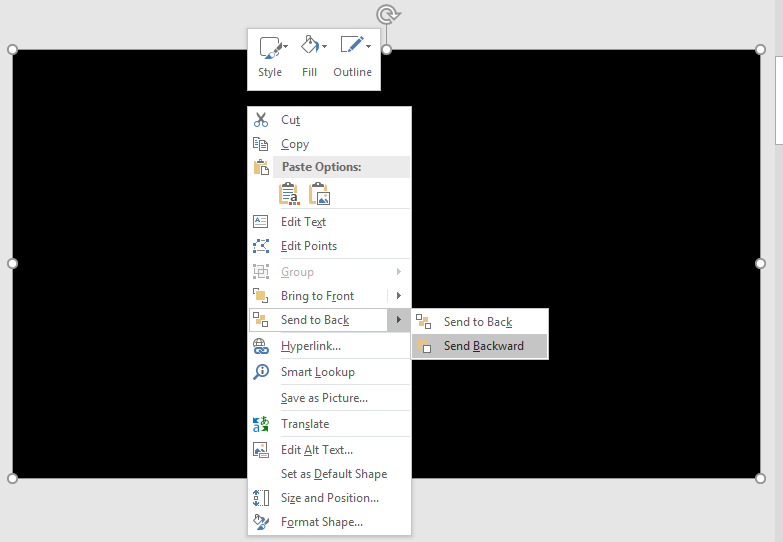Screen dimensions: 783x542
Task: Open the Fill dropdown arrow
Action: [325, 46]
